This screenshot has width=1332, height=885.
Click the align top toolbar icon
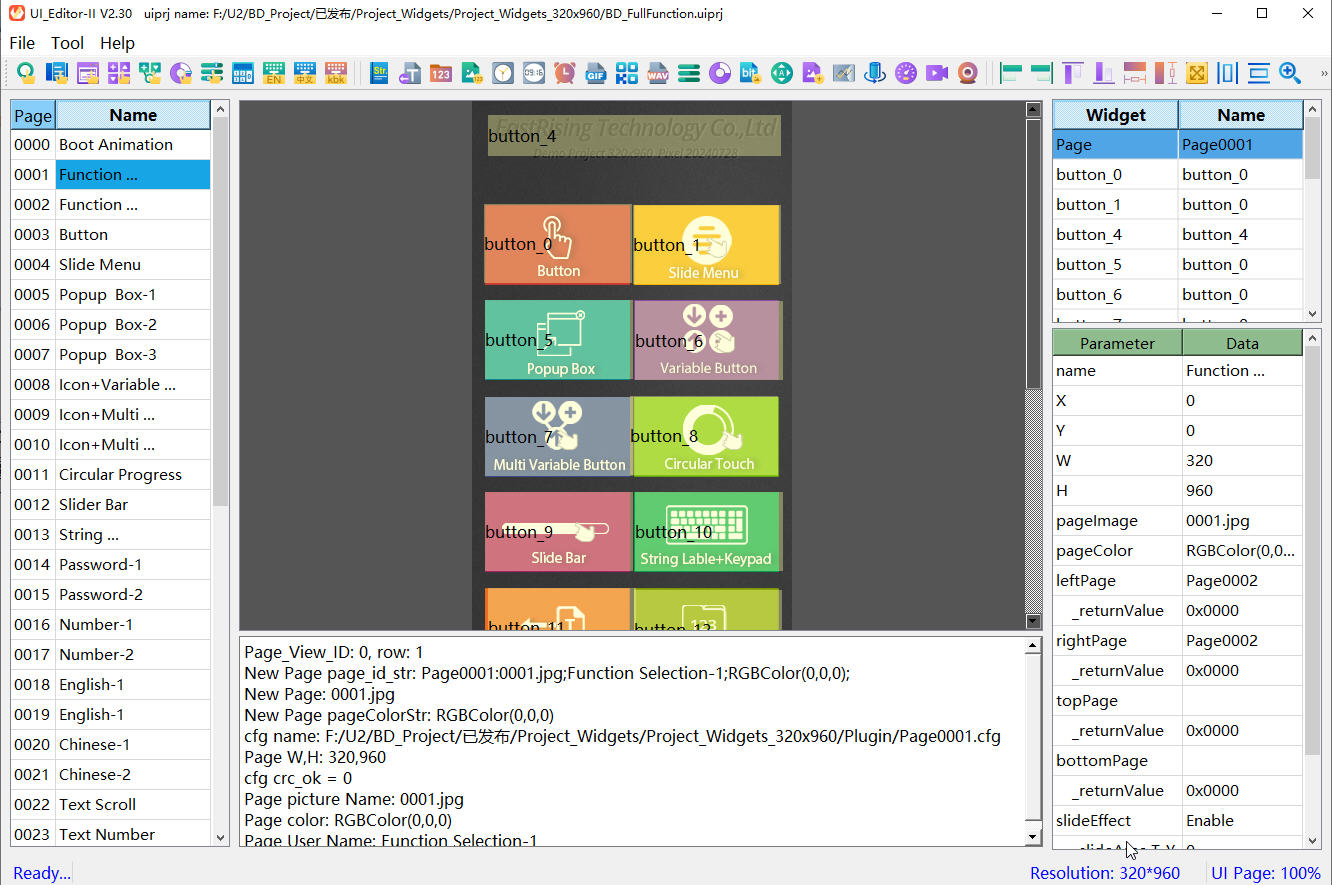pos(1073,73)
